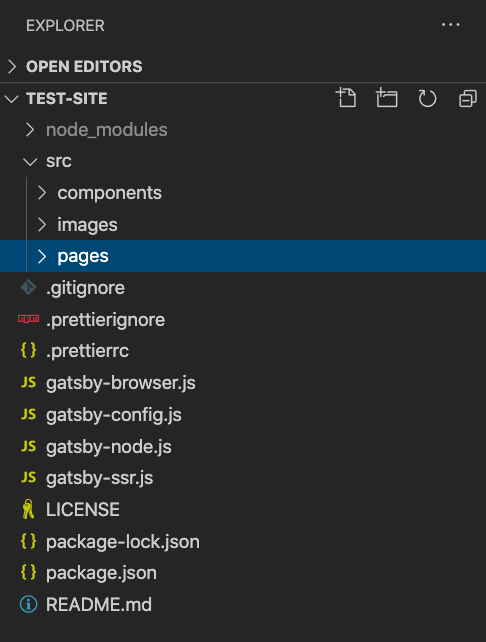486x642 pixels.
Task: Collapse all folders in the explorer
Action: point(468,99)
